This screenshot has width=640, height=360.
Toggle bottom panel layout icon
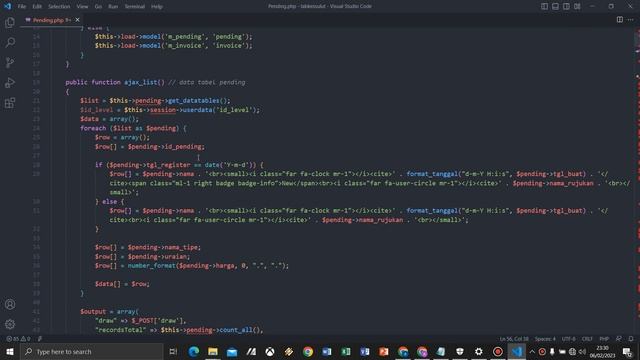(x=556, y=6)
